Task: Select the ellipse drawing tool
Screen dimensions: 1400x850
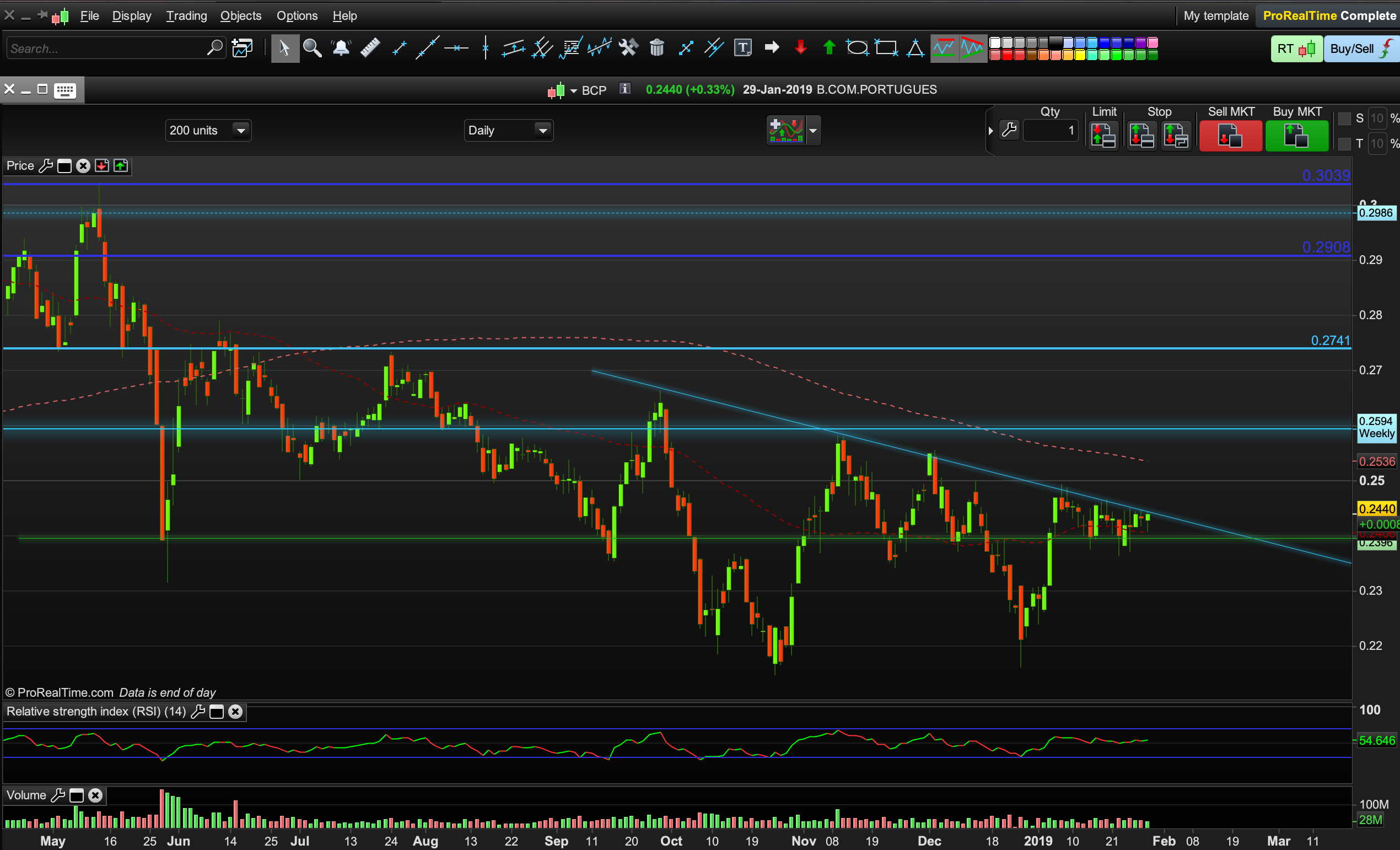Action: click(857, 49)
